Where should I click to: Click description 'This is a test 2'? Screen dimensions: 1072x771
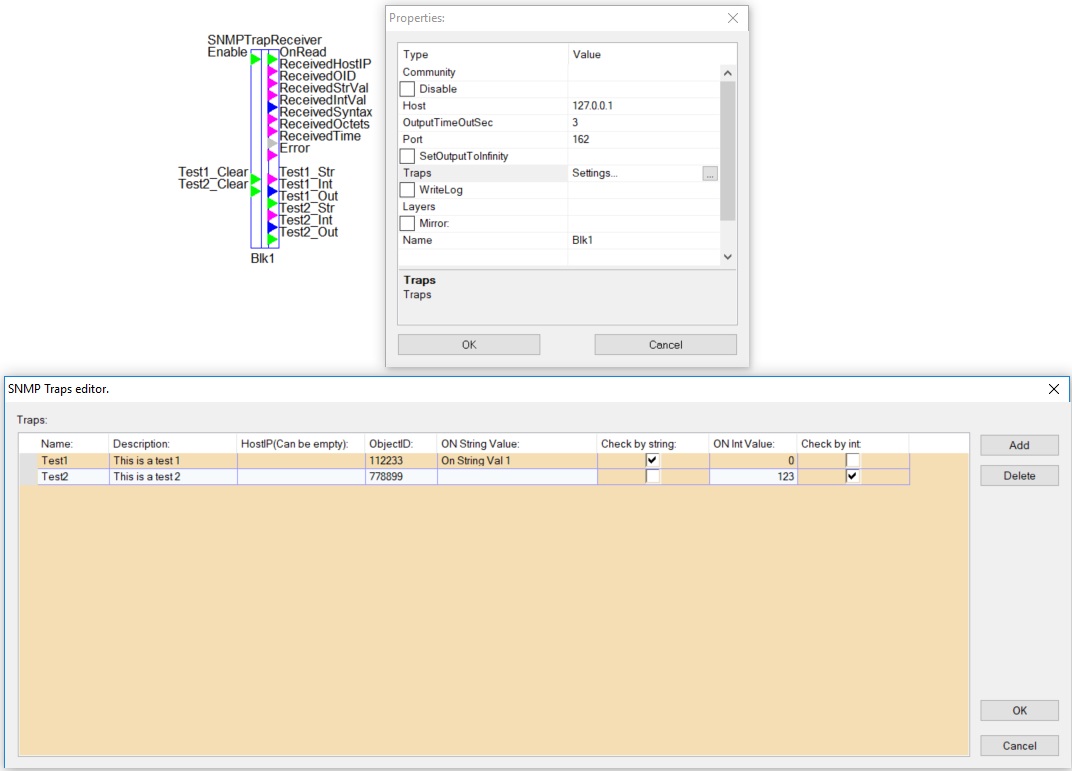(173, 476)
